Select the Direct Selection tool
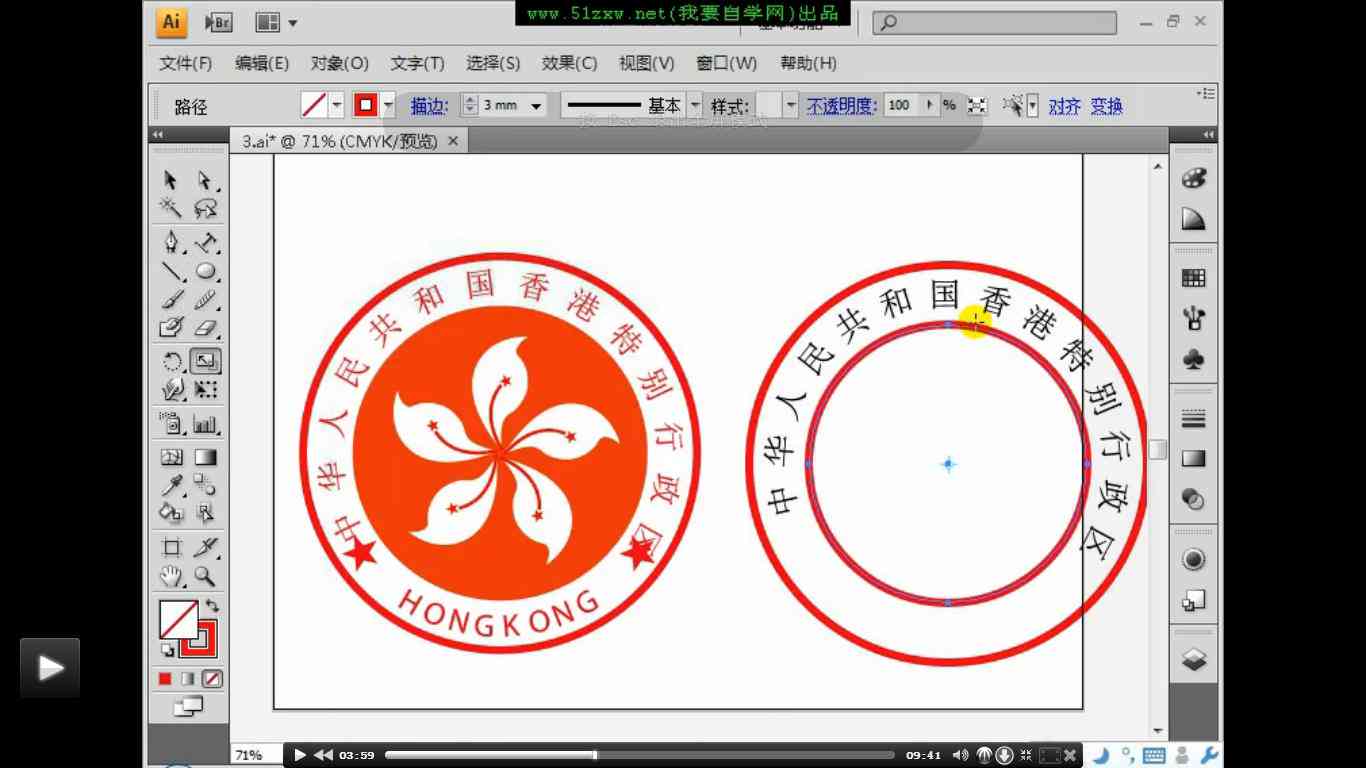Screen dimensions: 1366x768 205,180
